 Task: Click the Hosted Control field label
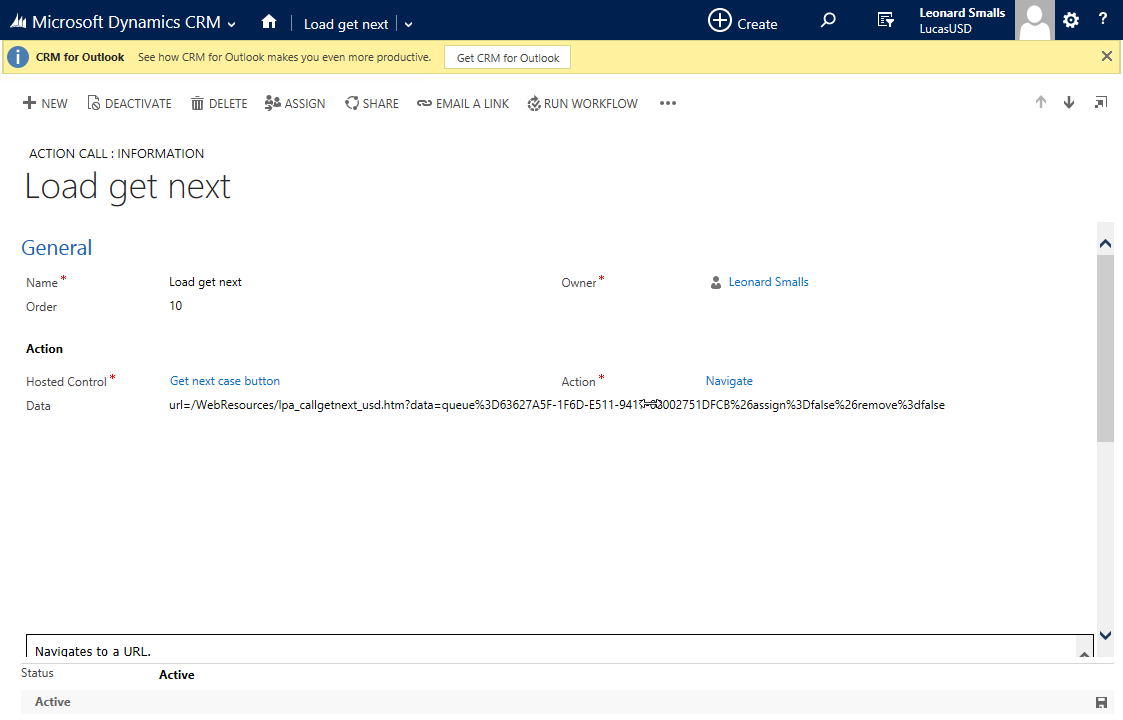[x=66, y=382]
